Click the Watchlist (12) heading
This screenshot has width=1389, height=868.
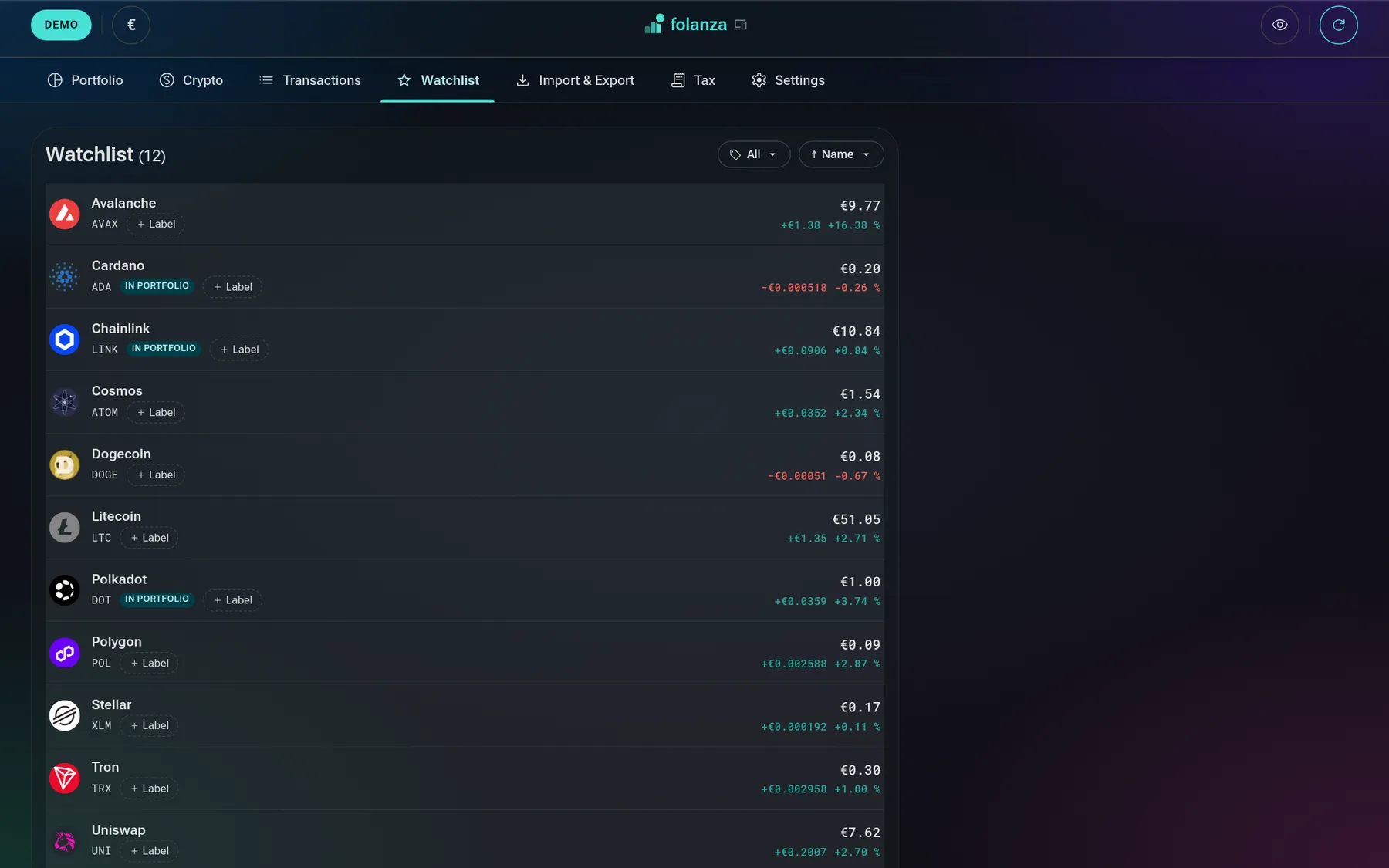tap(106, 154)
